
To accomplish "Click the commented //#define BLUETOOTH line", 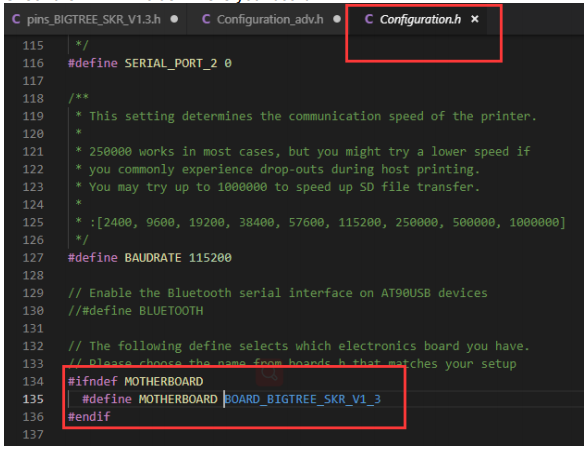I will 135,311.
